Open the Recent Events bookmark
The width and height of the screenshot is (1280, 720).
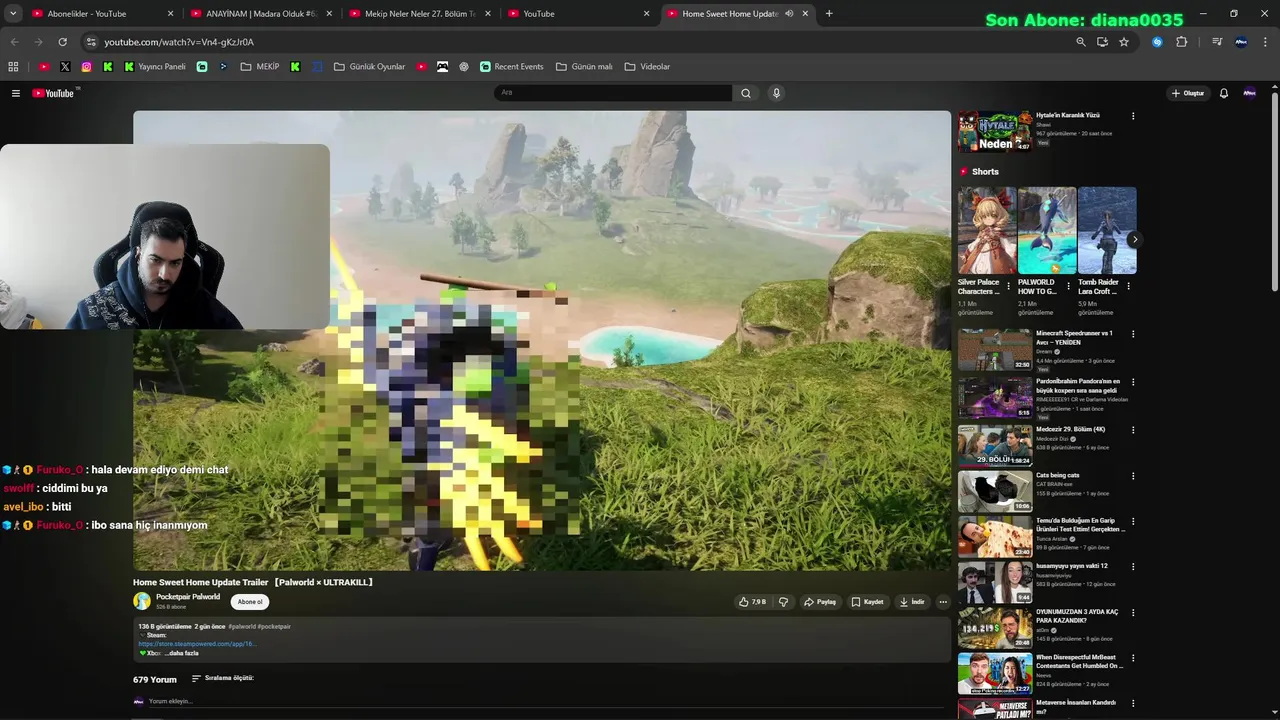coord(512,67)
